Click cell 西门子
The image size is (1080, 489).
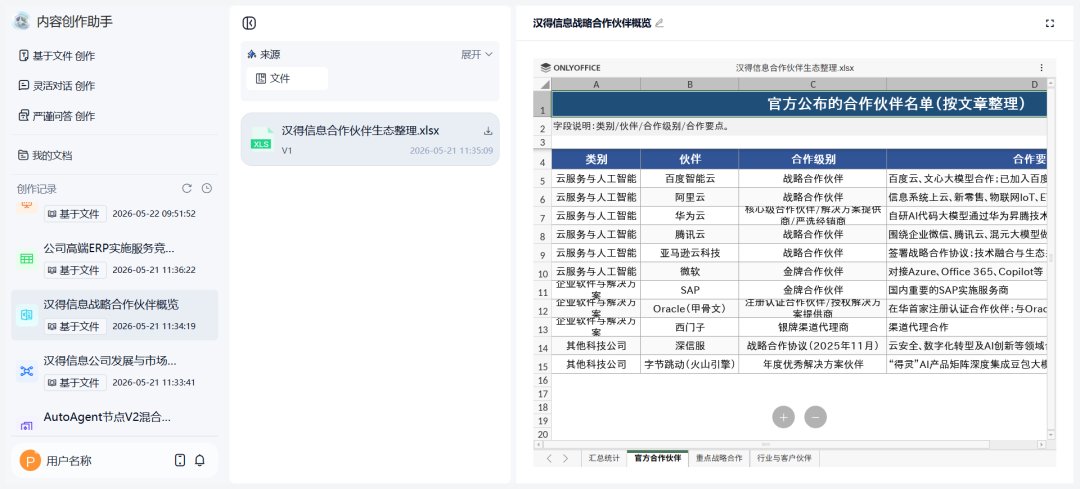pyautogui.click(x=689, y=327)
